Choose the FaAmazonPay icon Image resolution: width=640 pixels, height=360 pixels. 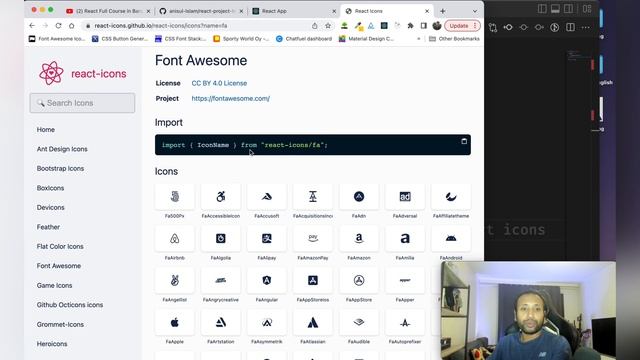pos(313,239)
